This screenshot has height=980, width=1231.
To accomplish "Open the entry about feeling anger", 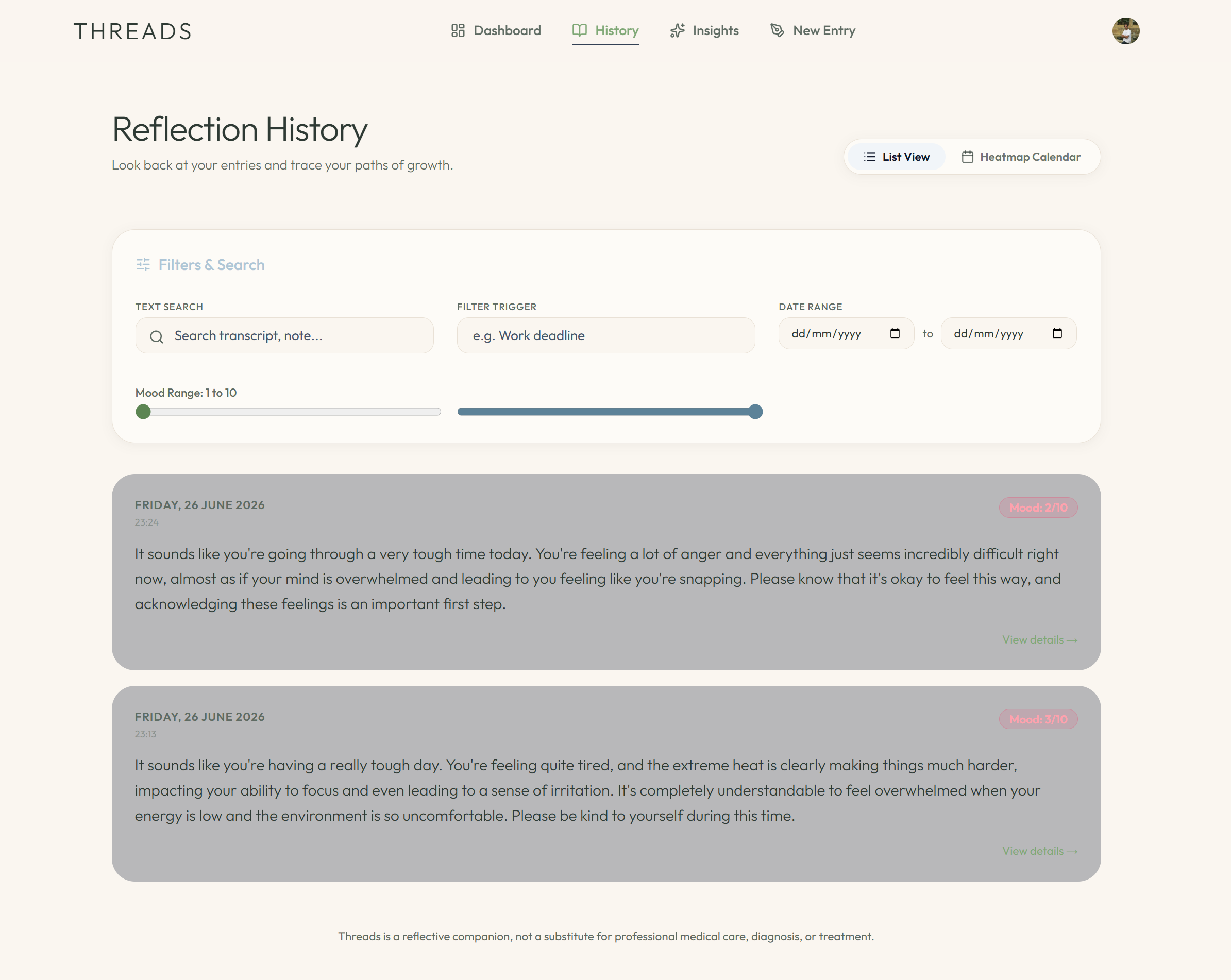I will 606,572.
